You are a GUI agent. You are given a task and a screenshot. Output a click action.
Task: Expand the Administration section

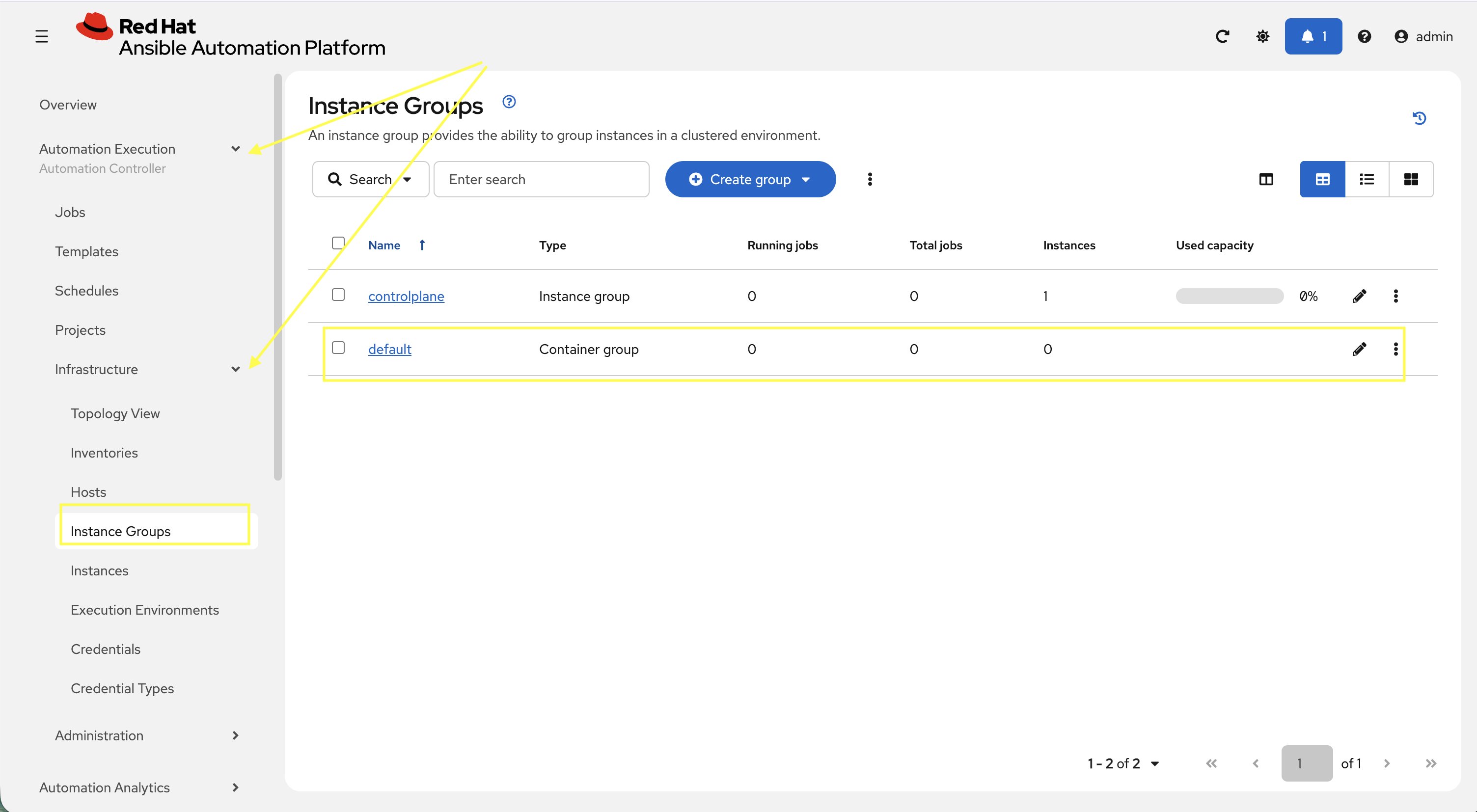click(235, 735)
